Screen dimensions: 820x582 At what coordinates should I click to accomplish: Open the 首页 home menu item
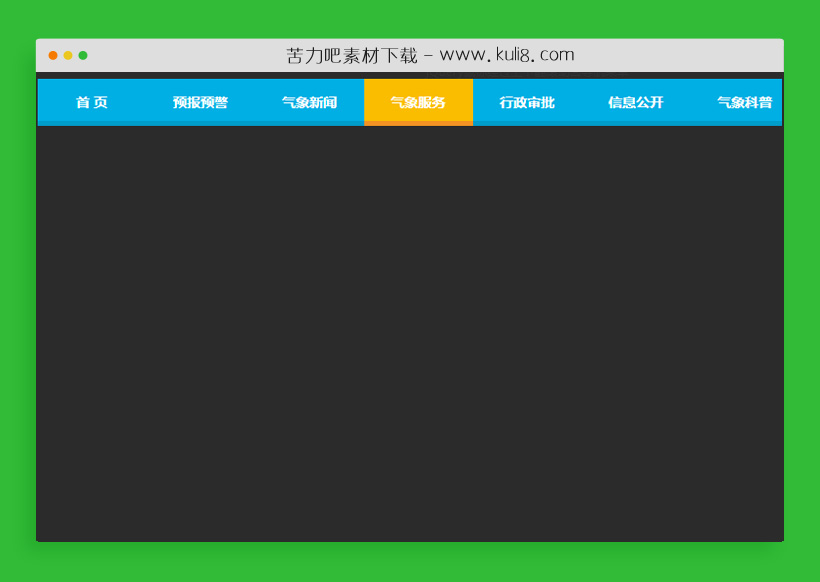[x=91, y=102]
